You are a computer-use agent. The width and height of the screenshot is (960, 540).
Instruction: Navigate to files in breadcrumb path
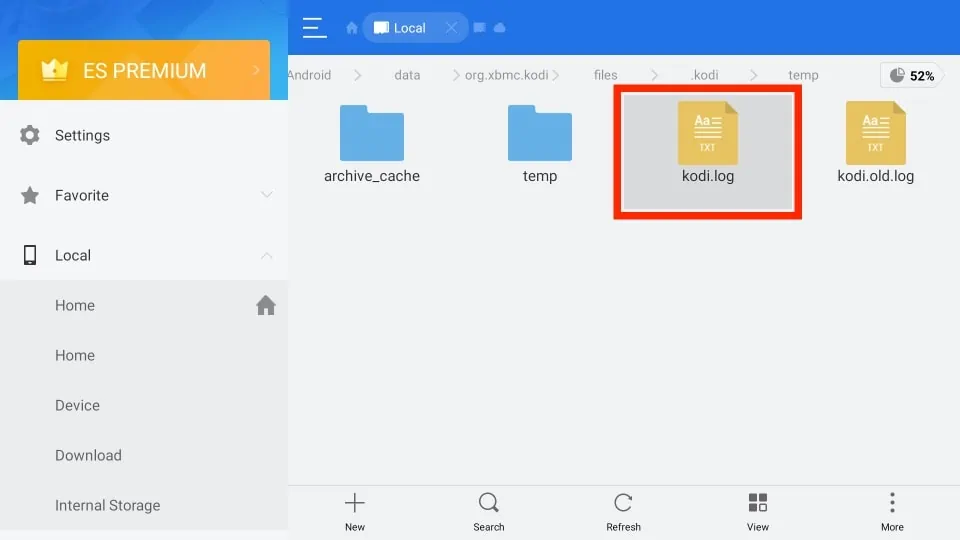click(606, 75)
